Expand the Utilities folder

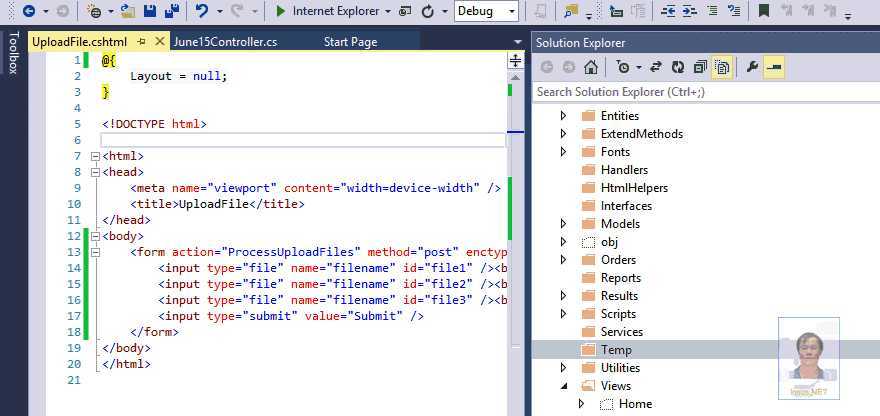tap(563, 368)
